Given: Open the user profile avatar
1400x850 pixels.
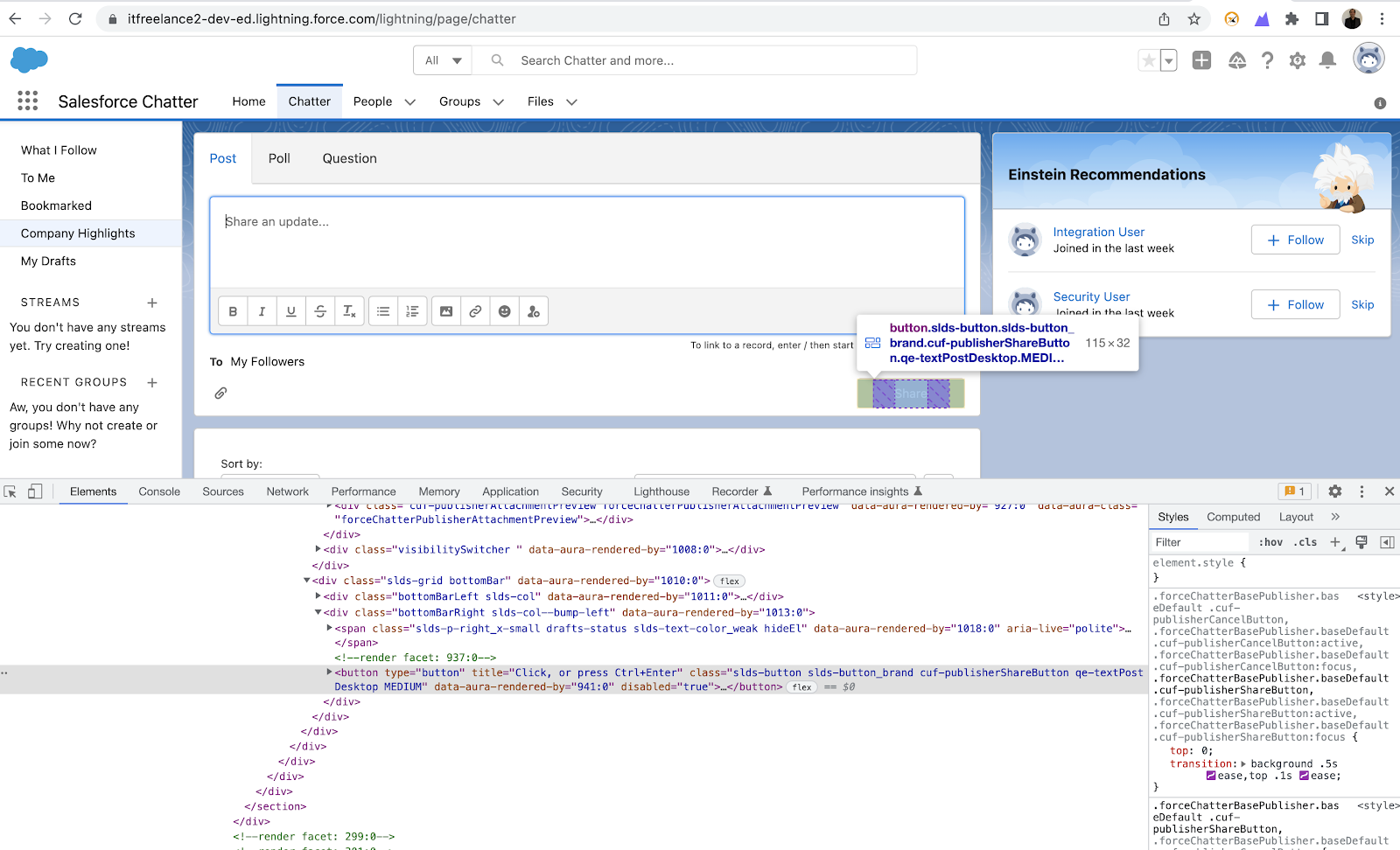Looking at the screenshot, I should (1368, 59).
